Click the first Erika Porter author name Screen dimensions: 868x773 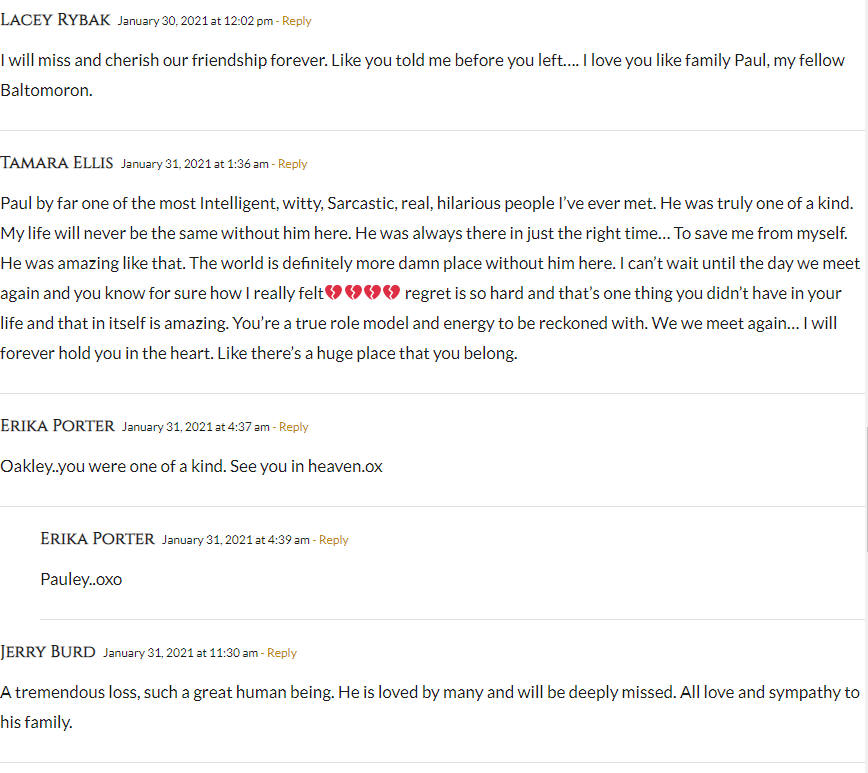click(58, 426)
